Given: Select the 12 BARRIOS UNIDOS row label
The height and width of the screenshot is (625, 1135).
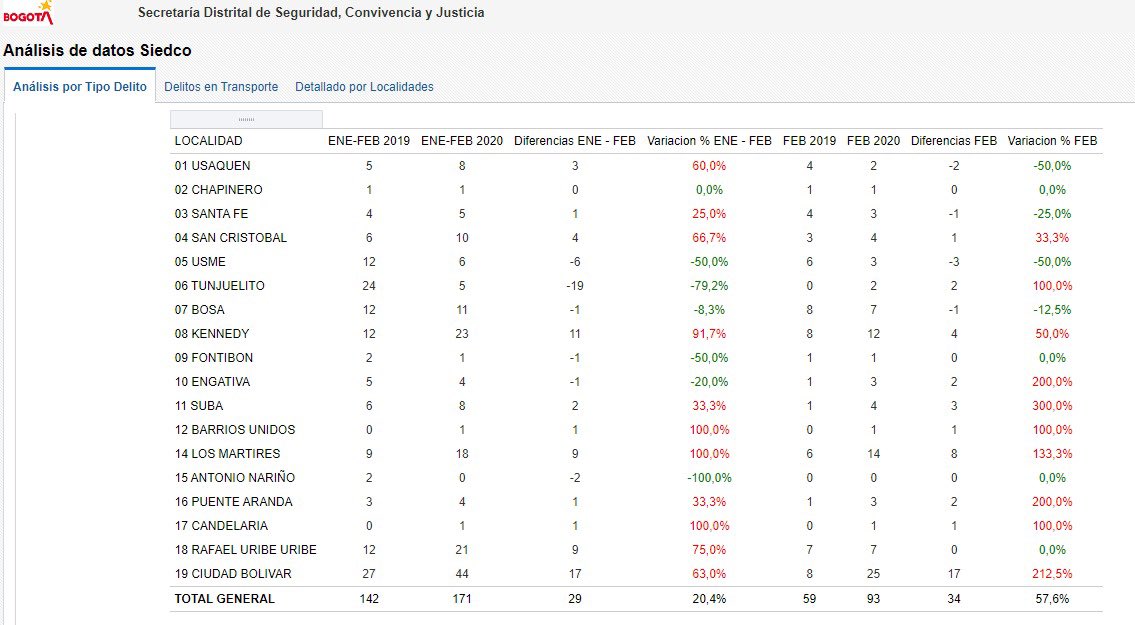Looking at the screenshot, I should coord(235,429).
